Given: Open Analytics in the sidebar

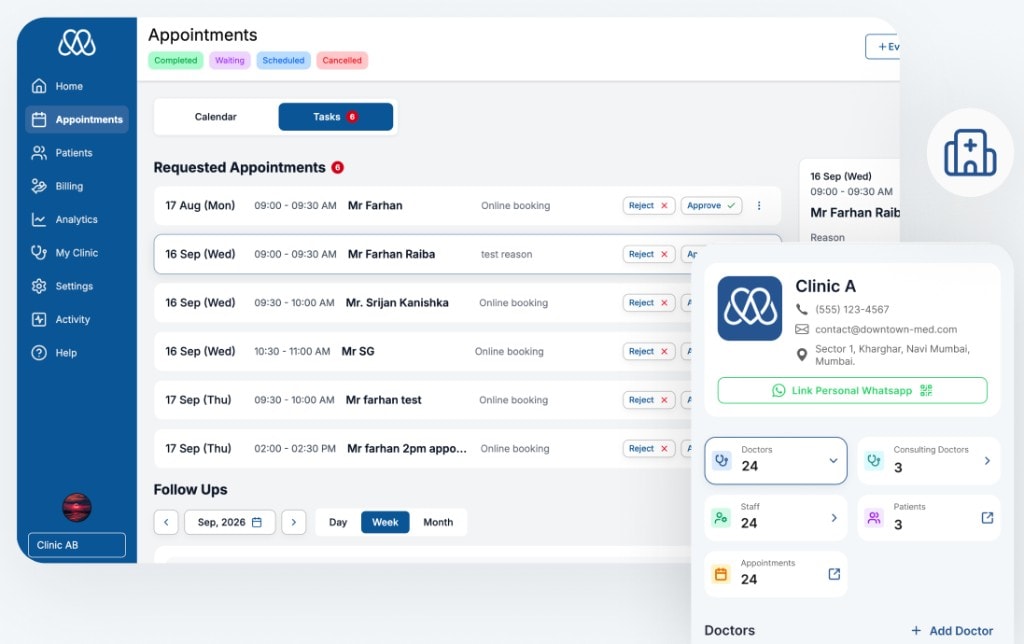Looking at the screenshot, I should (76, 219).
